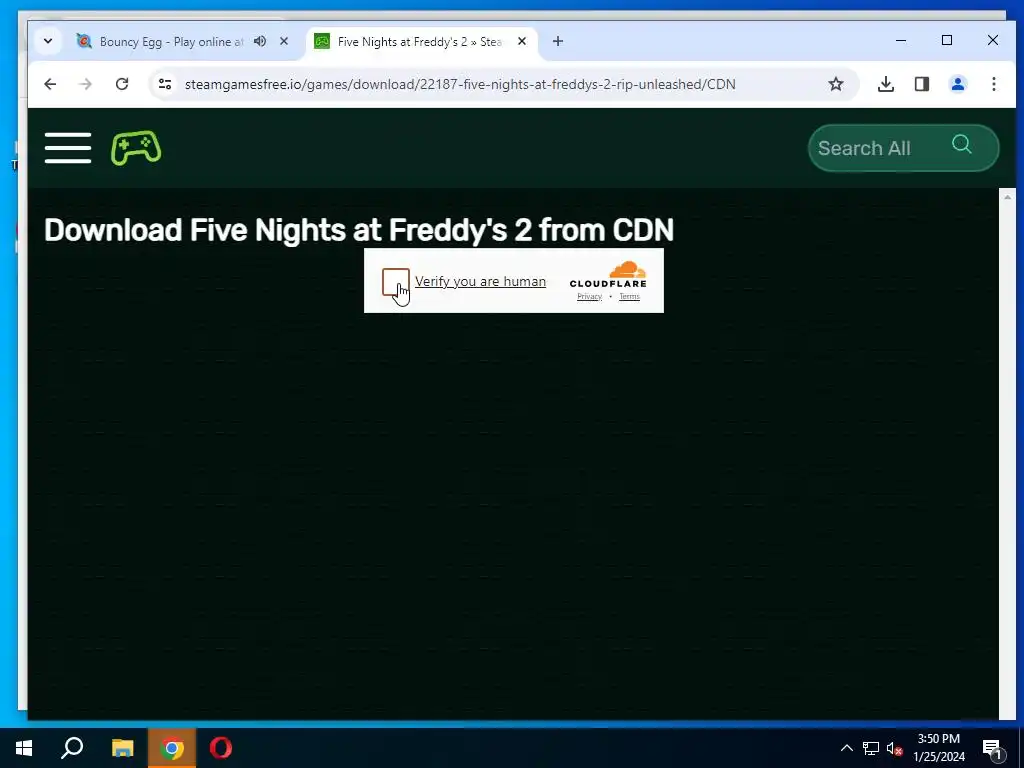Launch Opera from the taskbar
Screen dimensions: 1024x768
coord(221,748)
